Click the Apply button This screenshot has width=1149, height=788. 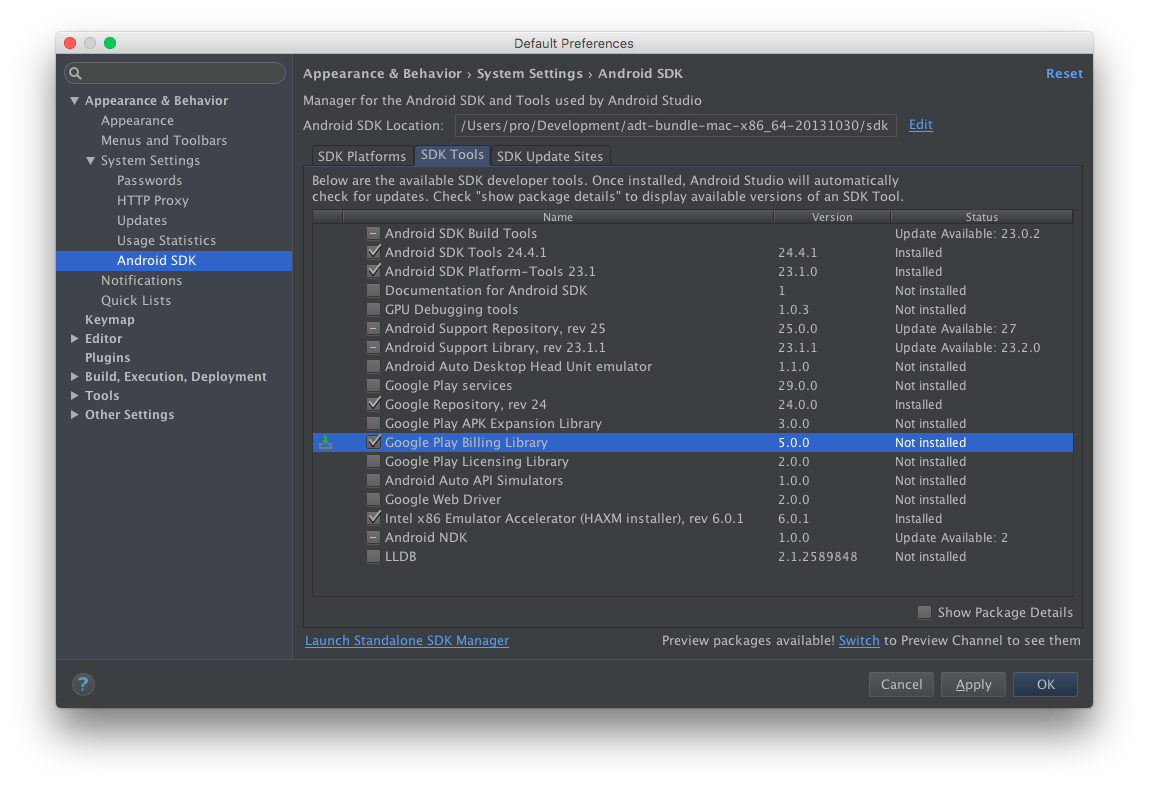(x=973, y=684)
